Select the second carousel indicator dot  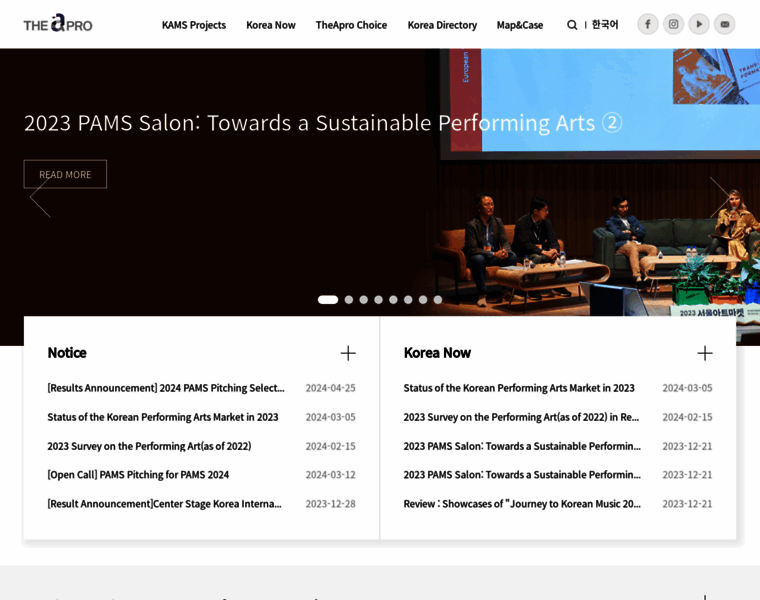pos(349,299)
